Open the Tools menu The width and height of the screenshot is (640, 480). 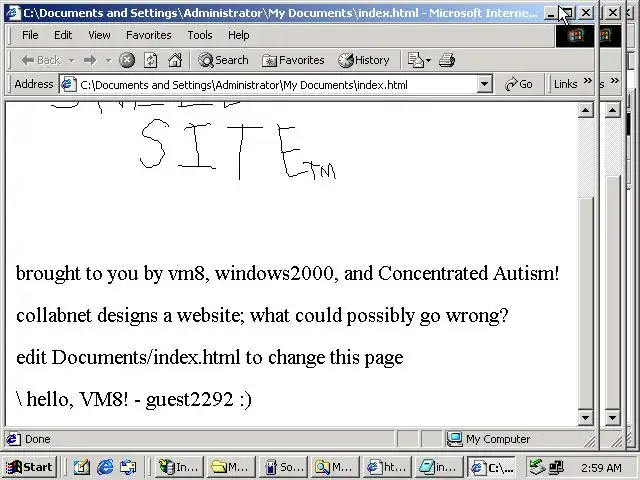click(200, 35)
